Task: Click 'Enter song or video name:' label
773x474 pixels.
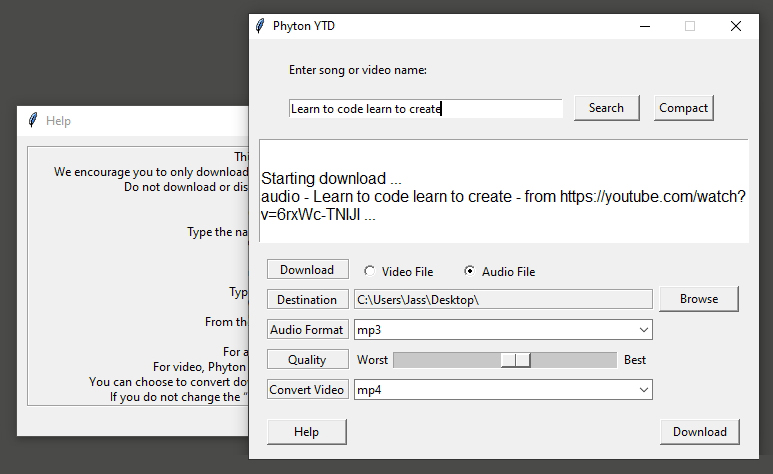Action: point(358,70)
